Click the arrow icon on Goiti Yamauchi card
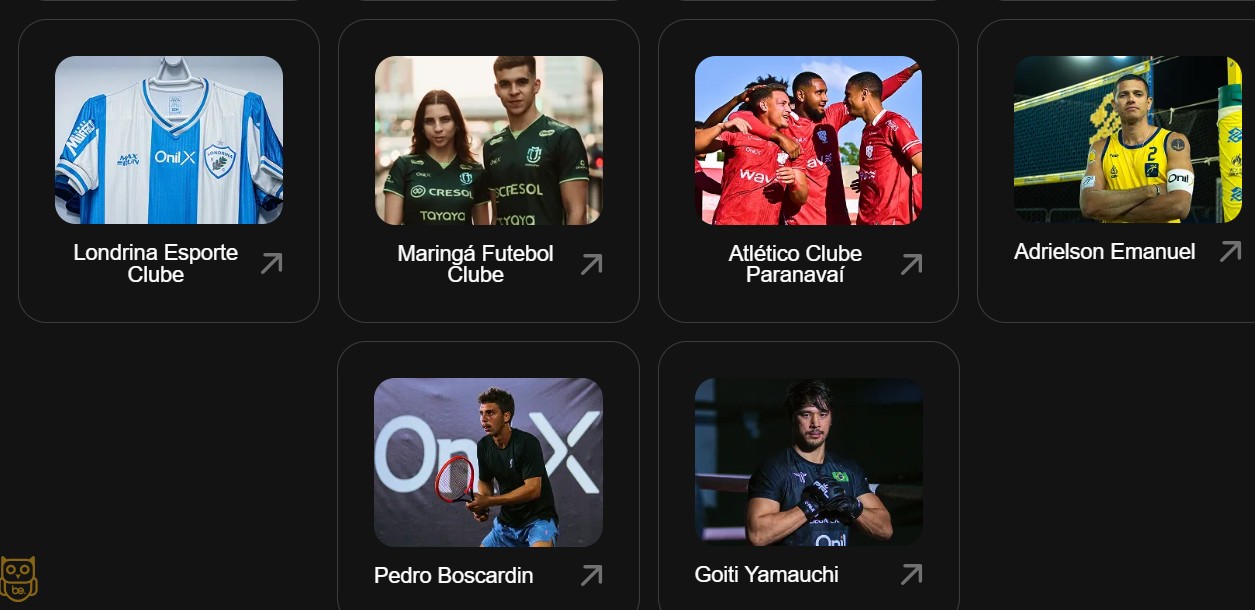1255x610 pixels. coord(911,575)
